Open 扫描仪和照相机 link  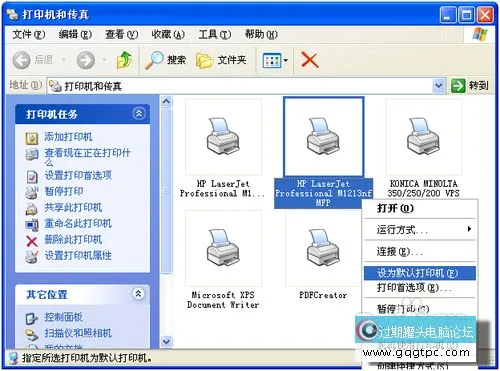coord(78,333)
